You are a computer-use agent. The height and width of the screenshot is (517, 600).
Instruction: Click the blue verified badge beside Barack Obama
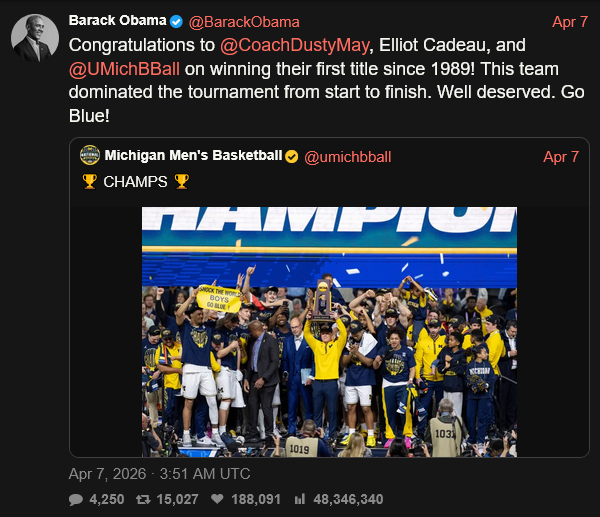(176, 21)
